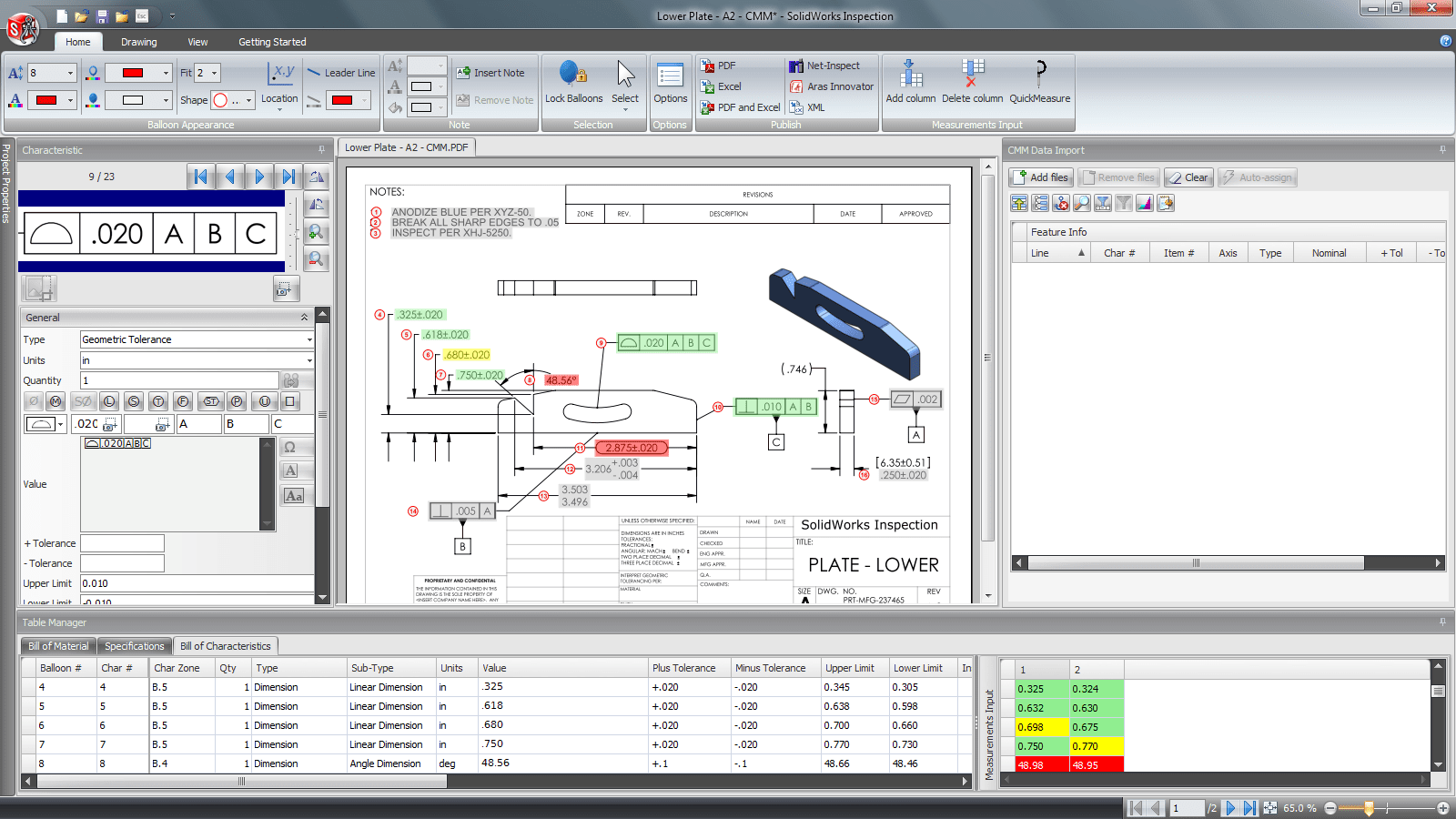Viewport: 1456px width, 819px height.
Task: Open the Units dropdown in General section
Action: pyautogui.click(x=310, y=360)
